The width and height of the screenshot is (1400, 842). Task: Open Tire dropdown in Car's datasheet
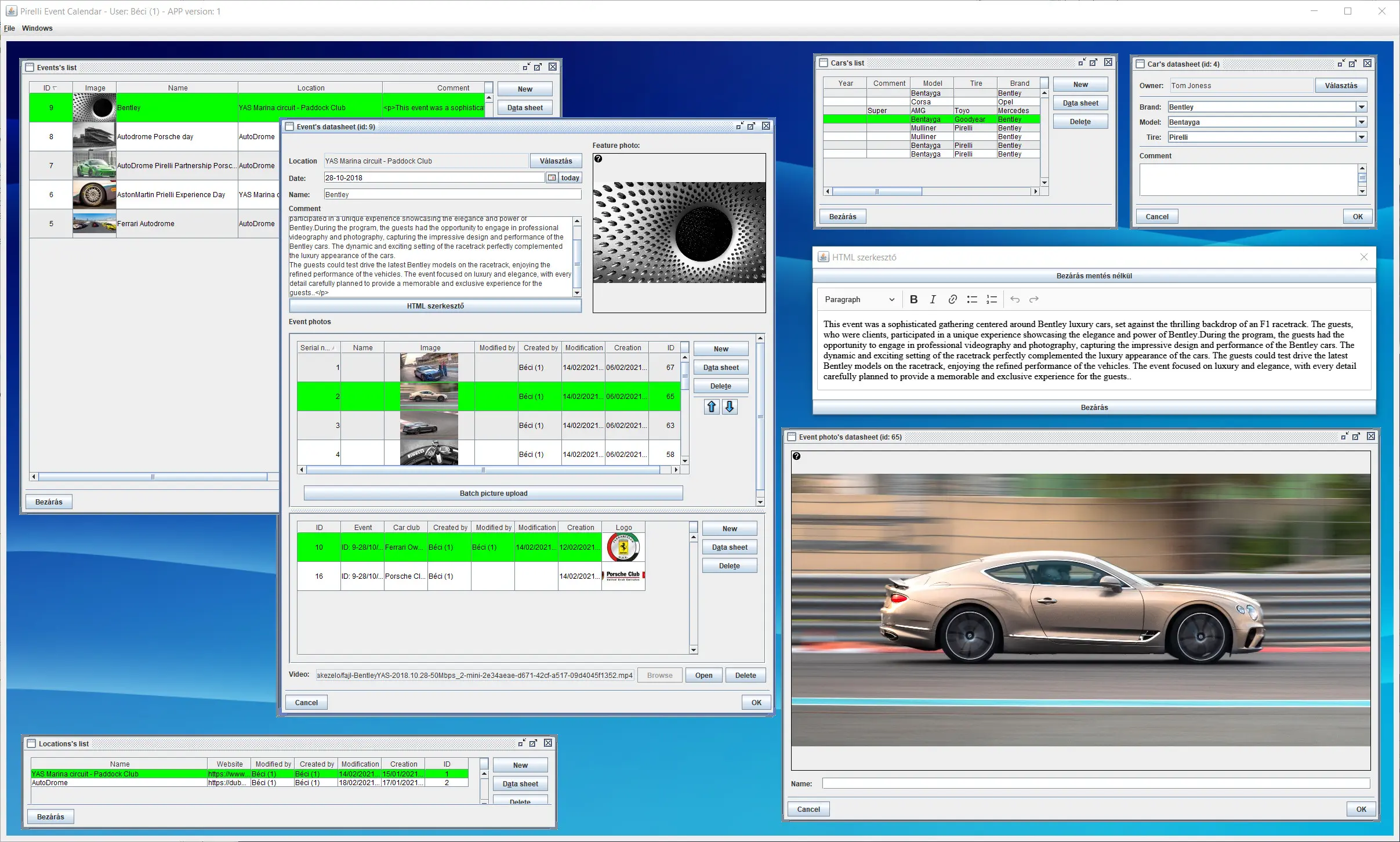point(1361,137)
